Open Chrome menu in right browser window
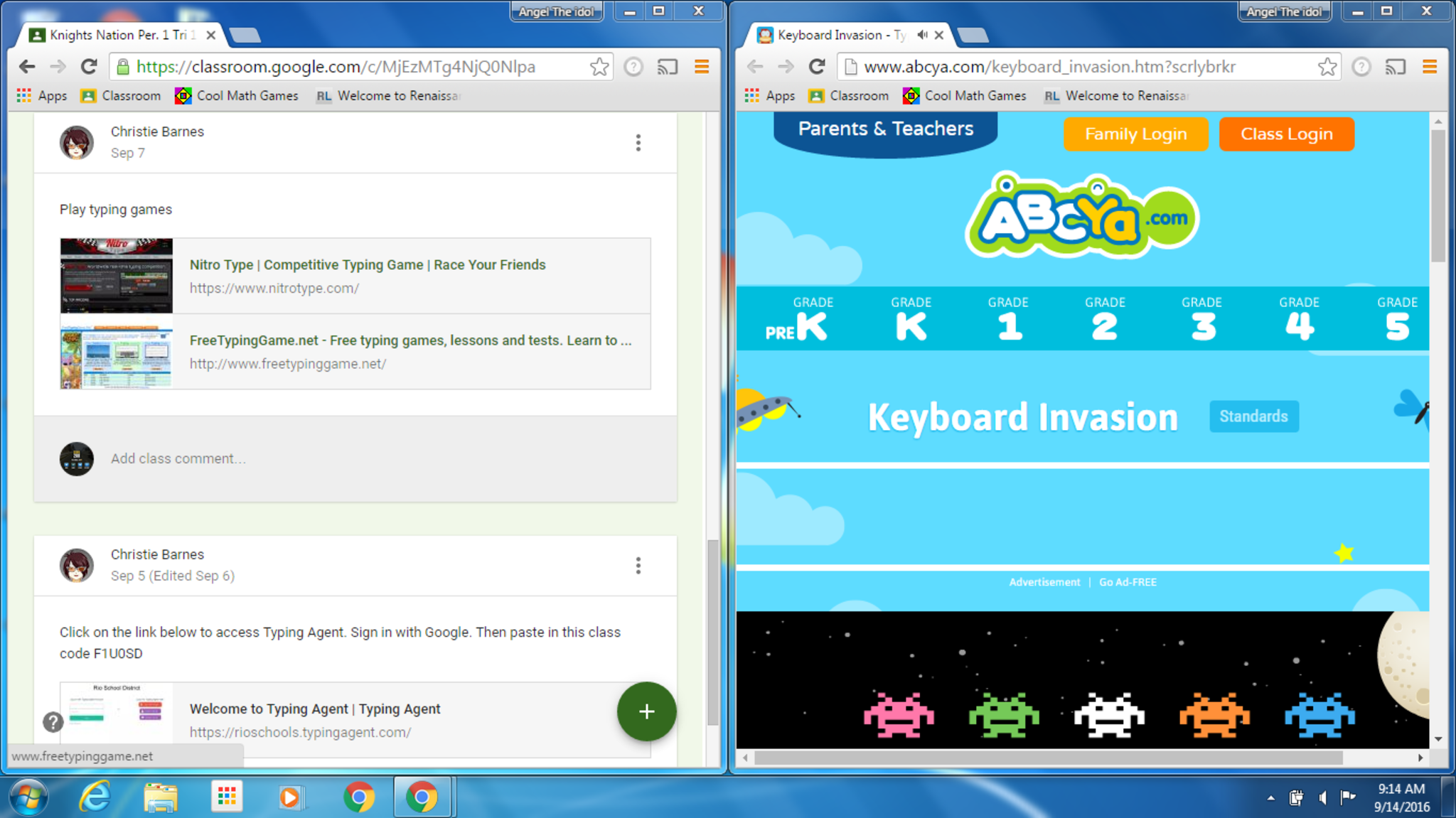 [x=1430, y=67]
